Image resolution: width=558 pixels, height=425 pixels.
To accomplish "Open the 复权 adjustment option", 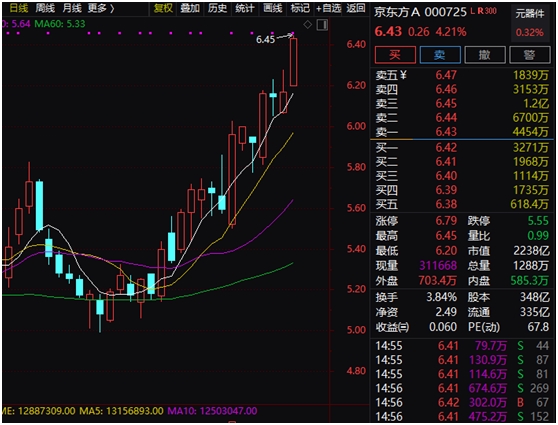I will click(163, 8).
